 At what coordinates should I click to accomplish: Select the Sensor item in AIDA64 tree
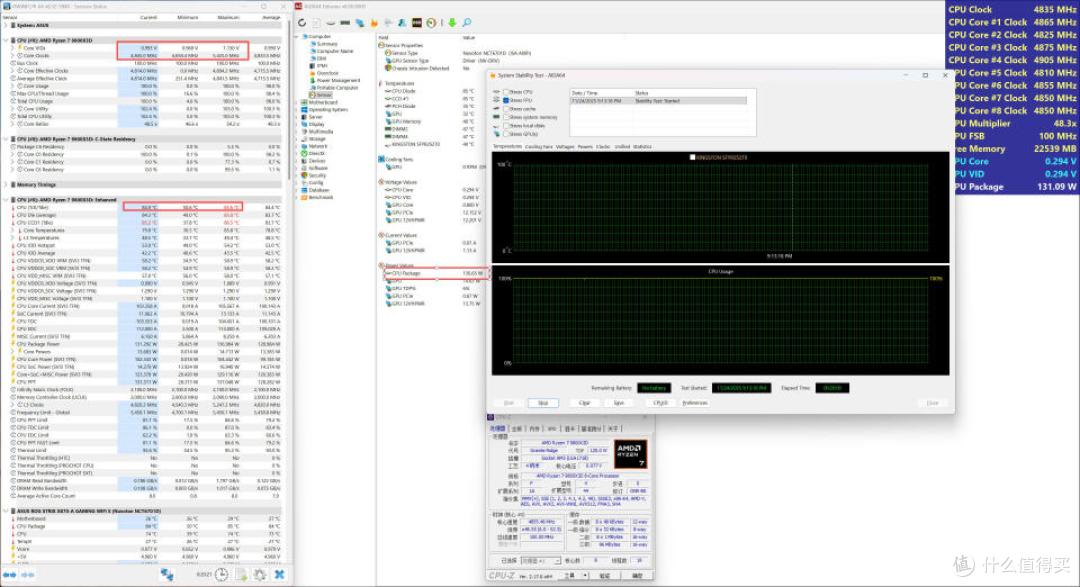(324, 95)
